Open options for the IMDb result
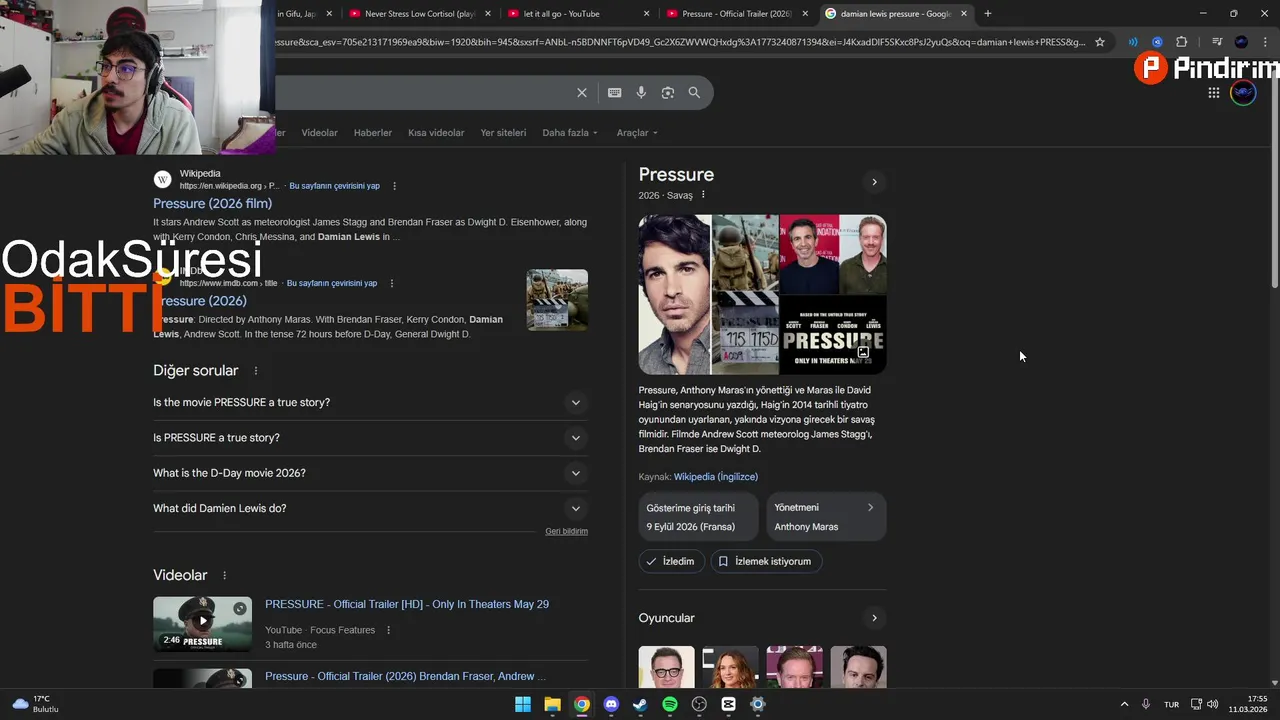Image resolution: width=1280 pixels, height=720 pixels. 392,283
